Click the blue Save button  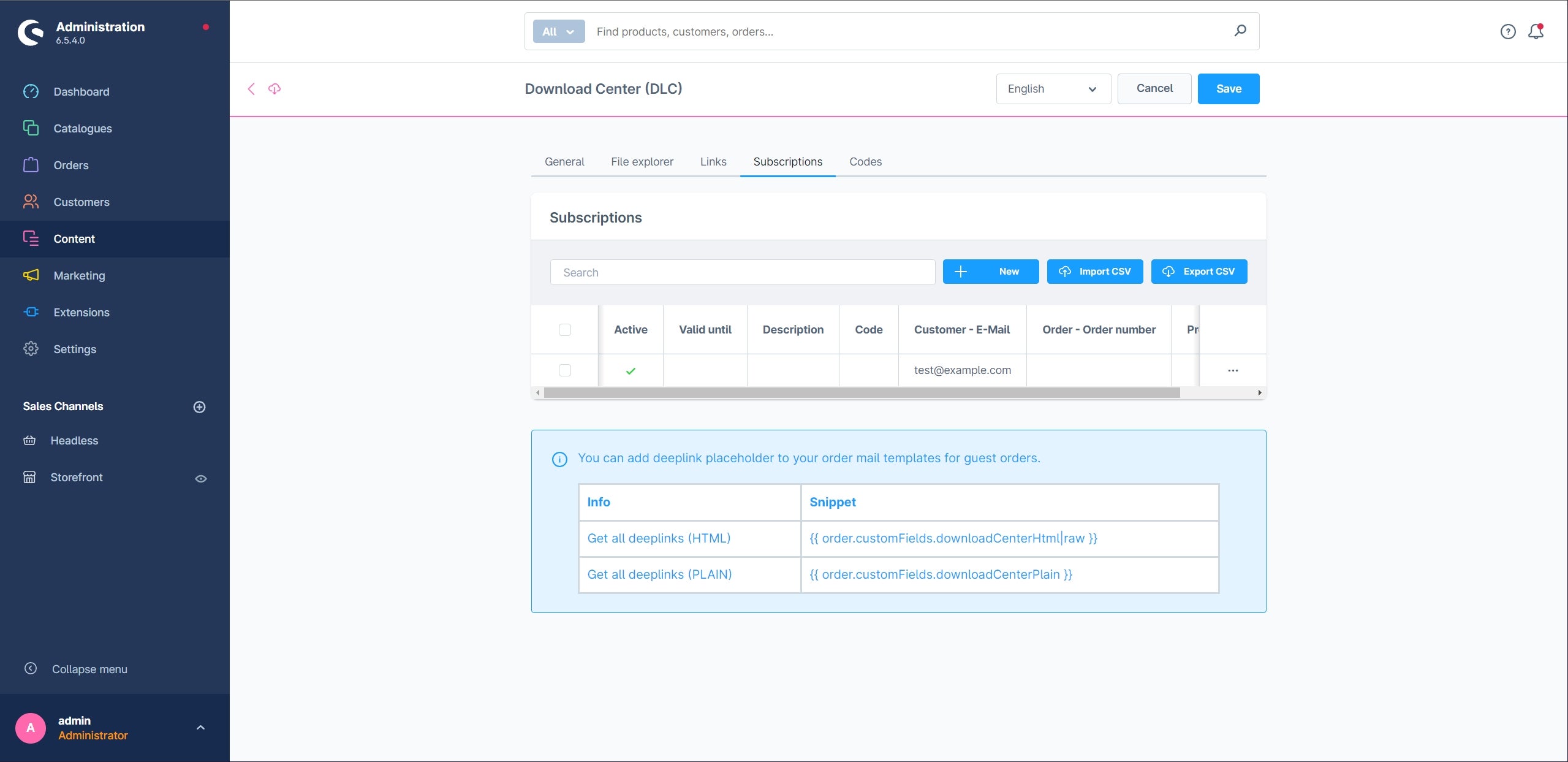pos(1228,89)
